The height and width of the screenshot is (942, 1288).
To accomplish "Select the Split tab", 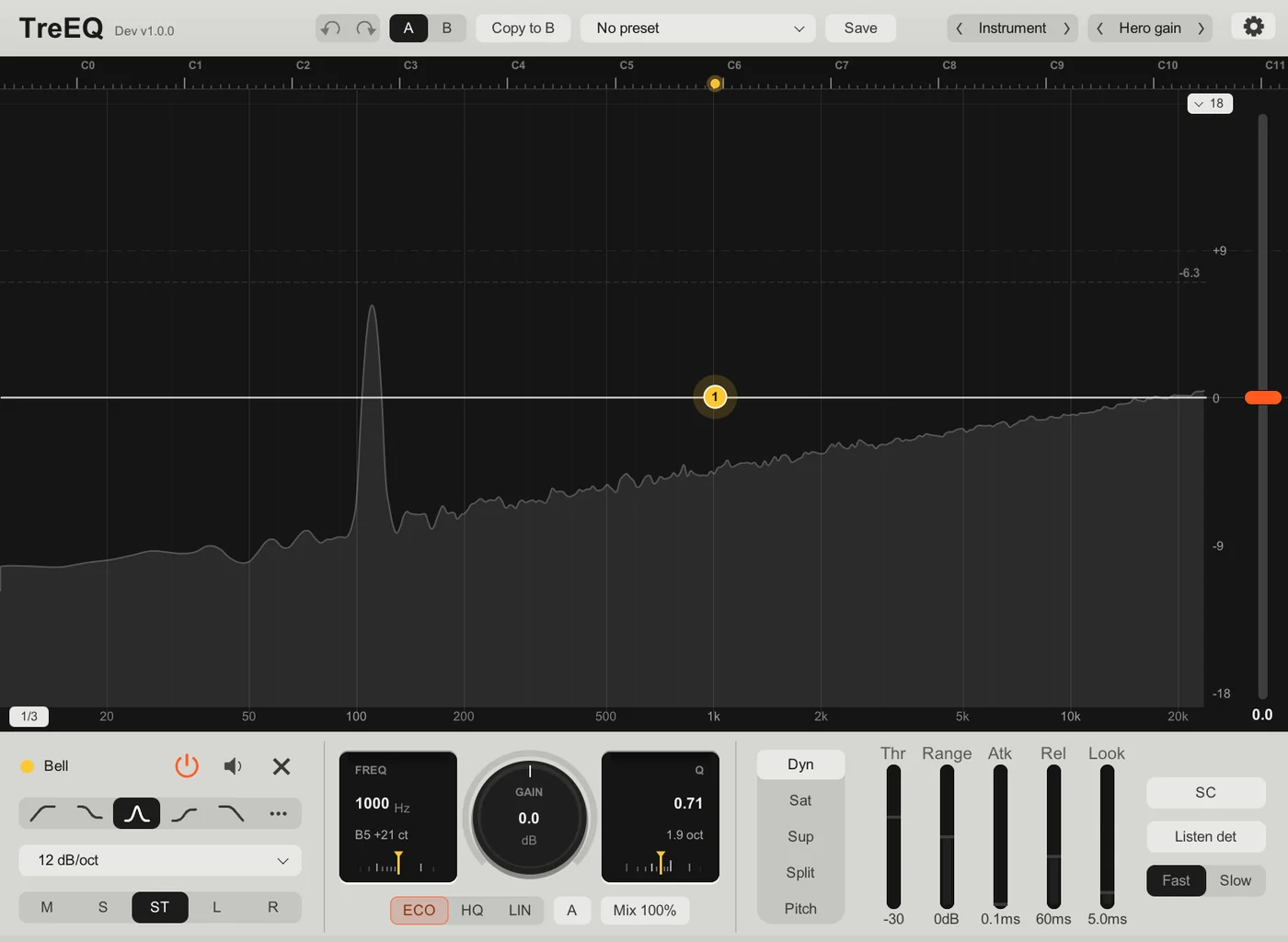I will (800, 872).
